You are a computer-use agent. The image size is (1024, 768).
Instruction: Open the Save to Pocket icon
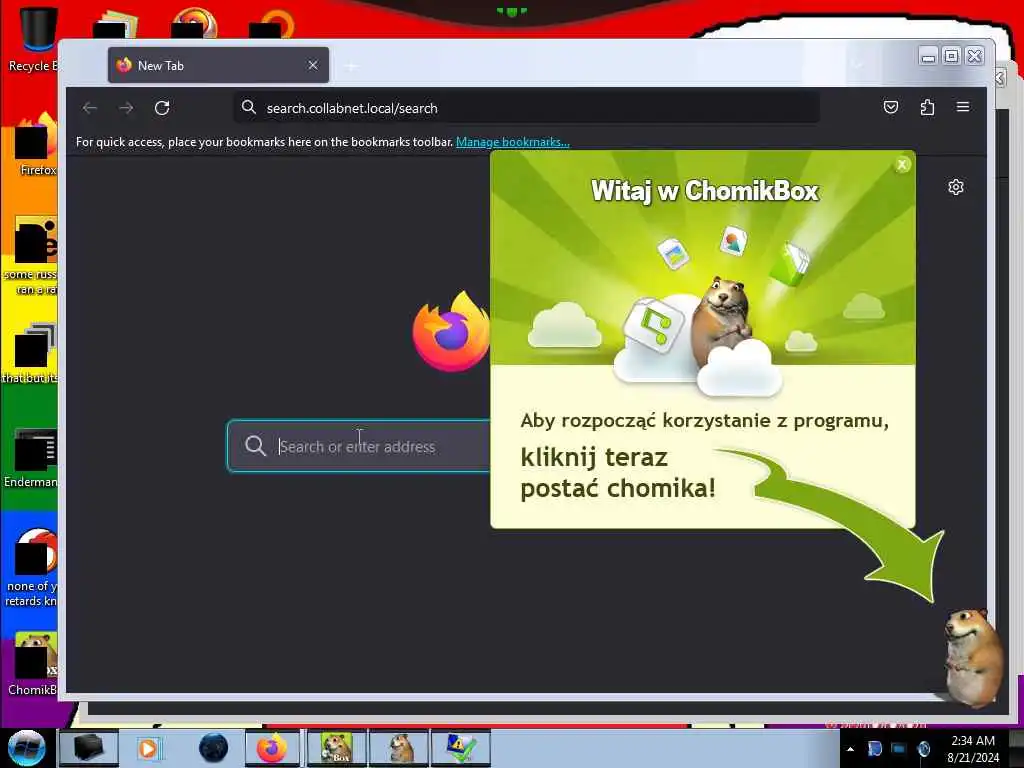coord(891,107)
